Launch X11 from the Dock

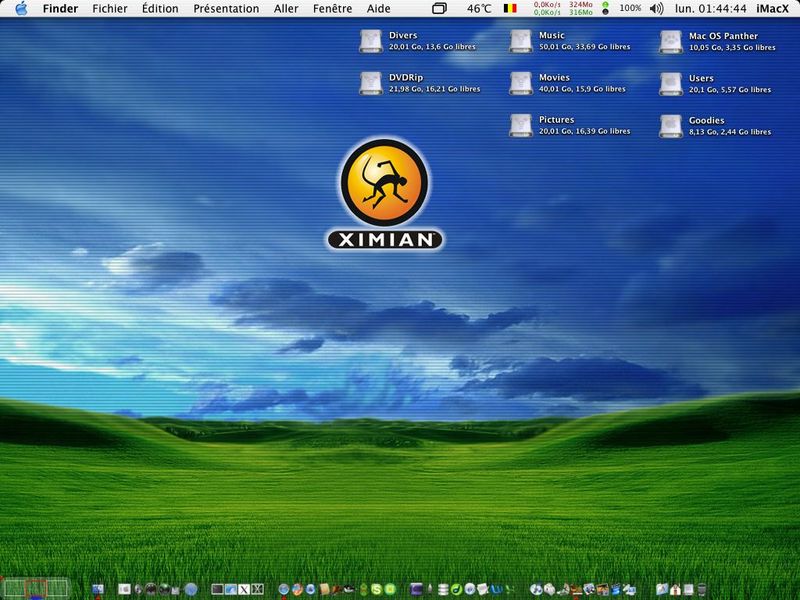(244, 589)
